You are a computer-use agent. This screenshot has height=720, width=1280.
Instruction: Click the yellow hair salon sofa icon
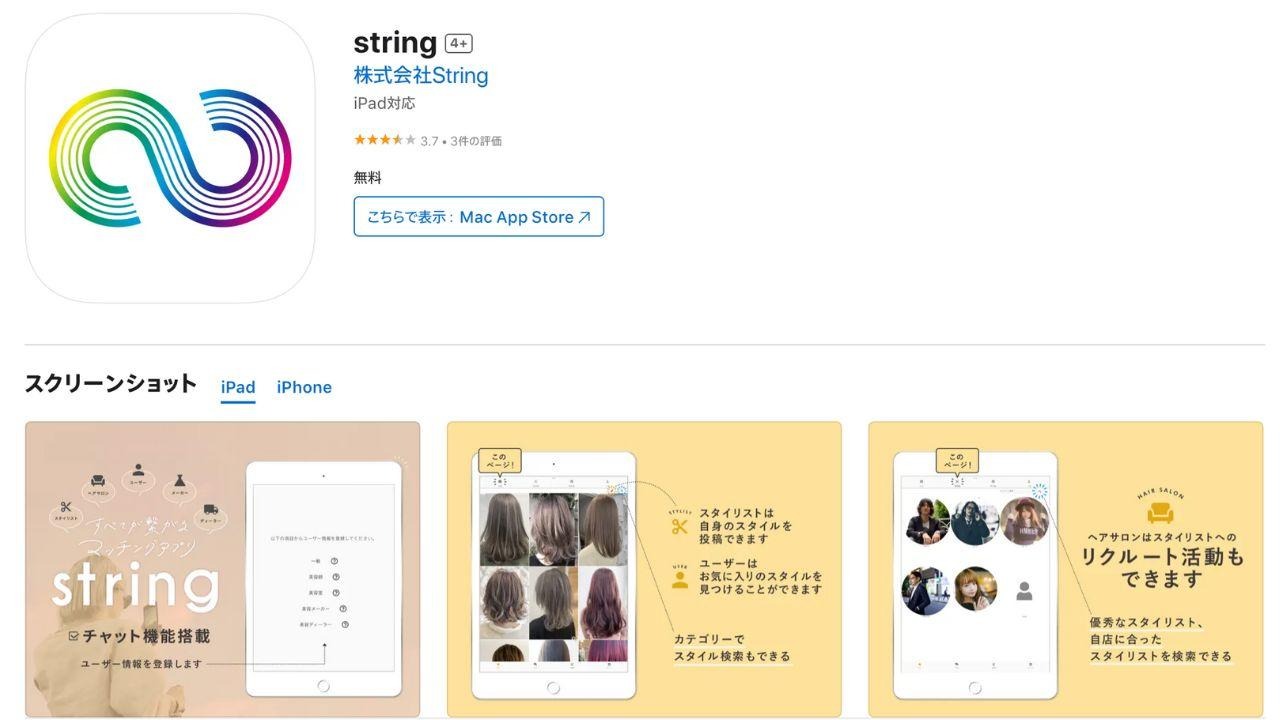[x=1160, y=513]
